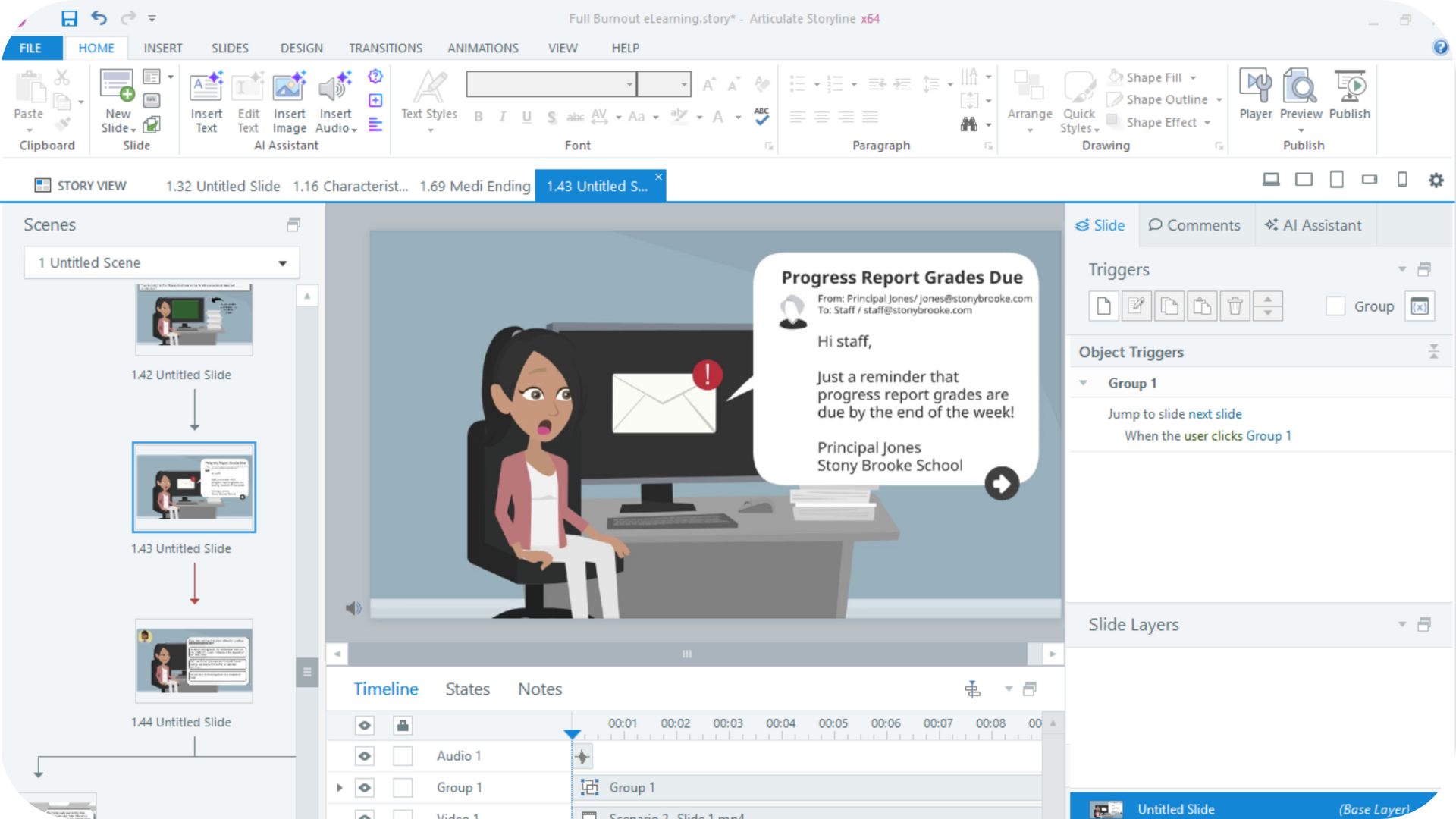This screenshot has width=1456, height=819.
Task: Toggle the Group checkbox in Triggers
Action: click(x=1335, y=306)
